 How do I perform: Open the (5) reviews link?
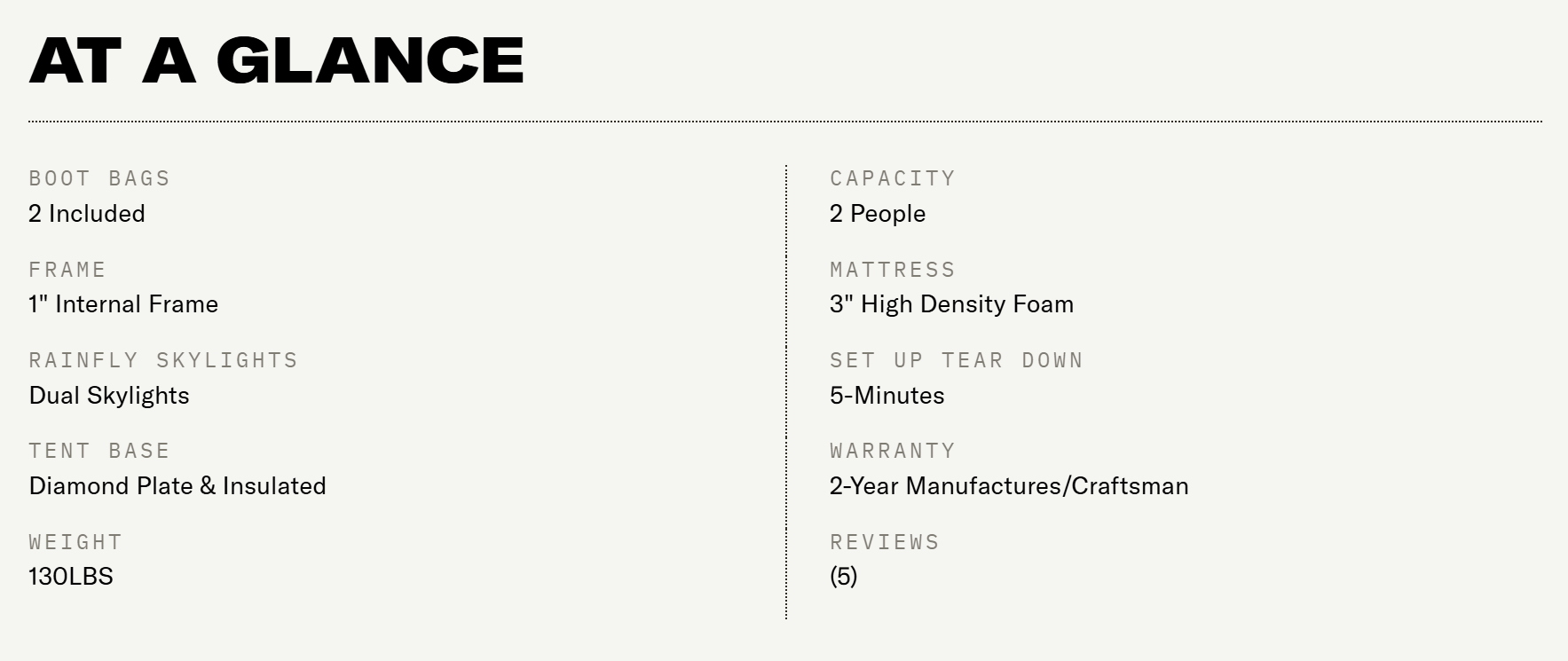844,577
